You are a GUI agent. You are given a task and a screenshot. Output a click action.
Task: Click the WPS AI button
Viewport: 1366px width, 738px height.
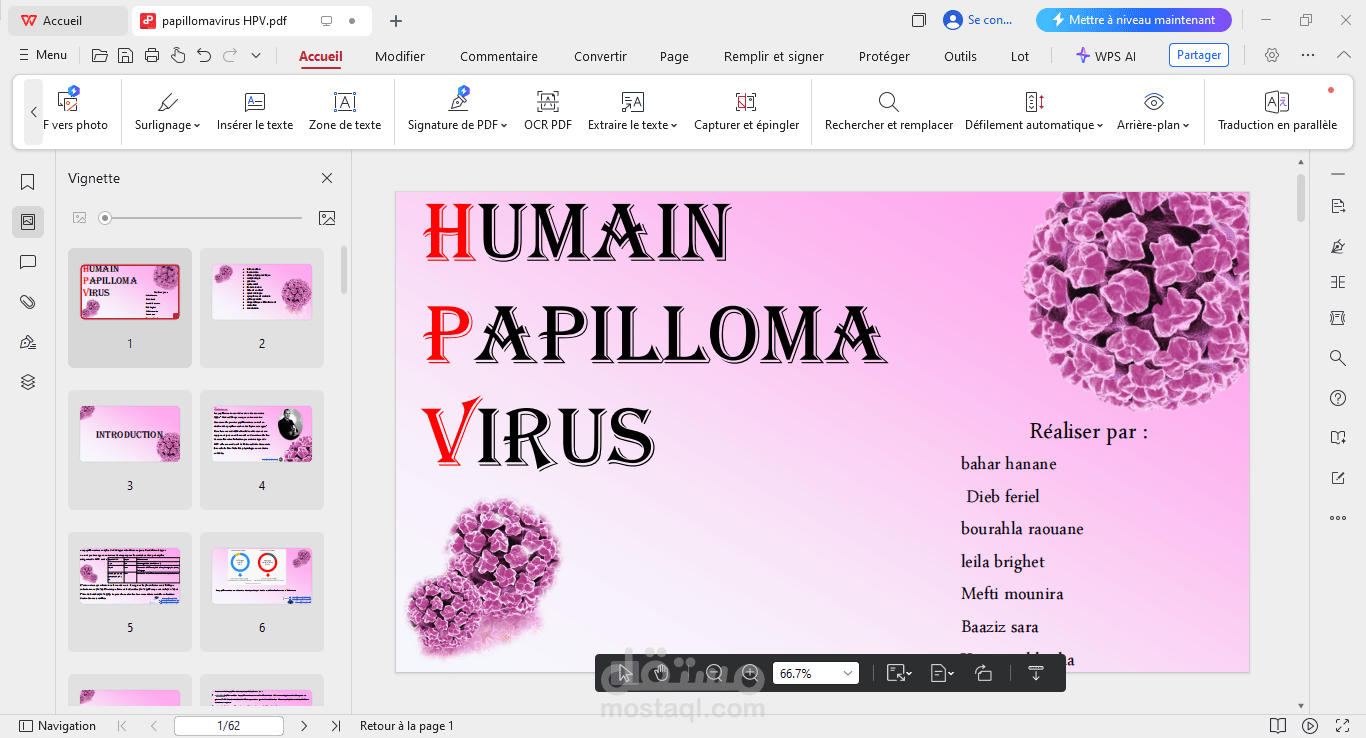pos(1106,56)
